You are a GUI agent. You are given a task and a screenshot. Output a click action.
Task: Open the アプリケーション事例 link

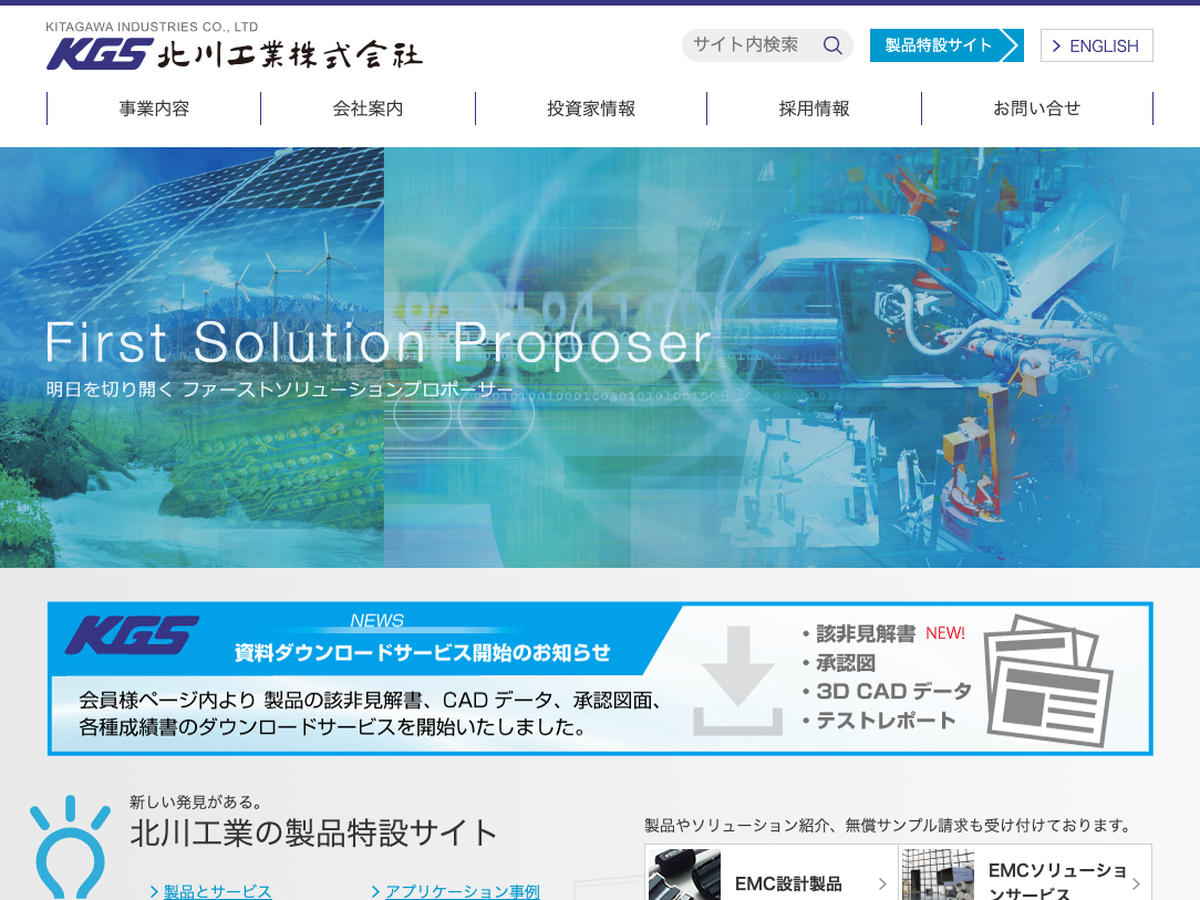click(462, 891)
